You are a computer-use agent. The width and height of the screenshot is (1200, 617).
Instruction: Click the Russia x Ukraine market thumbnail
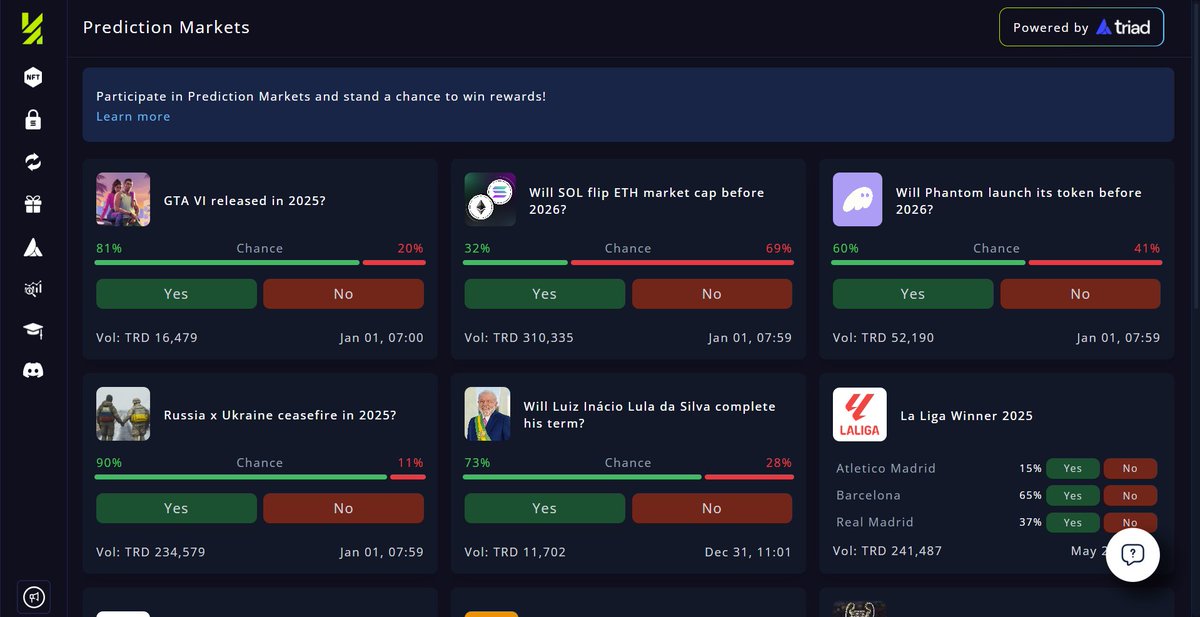[123, 414]
